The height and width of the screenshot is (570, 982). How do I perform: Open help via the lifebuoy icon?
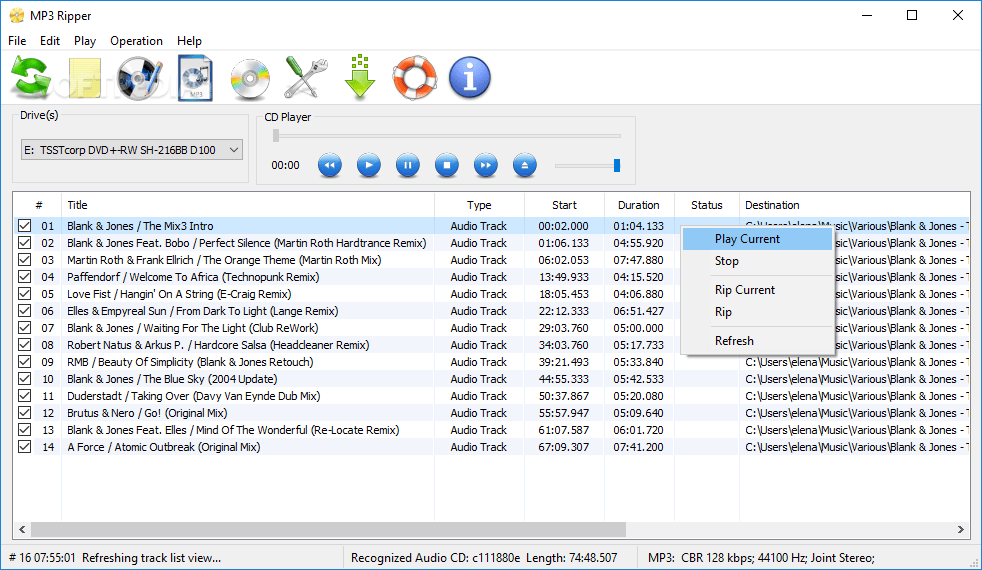(415, 78)
